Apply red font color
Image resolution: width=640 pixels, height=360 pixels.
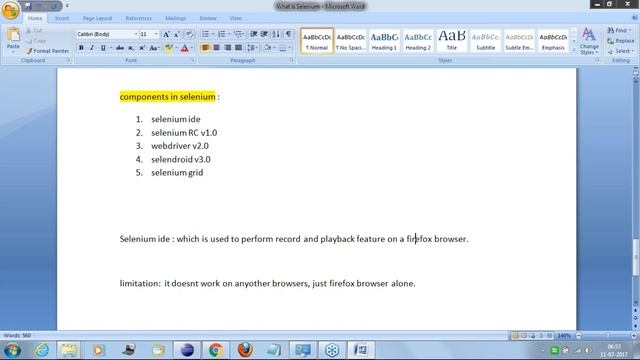184,48
